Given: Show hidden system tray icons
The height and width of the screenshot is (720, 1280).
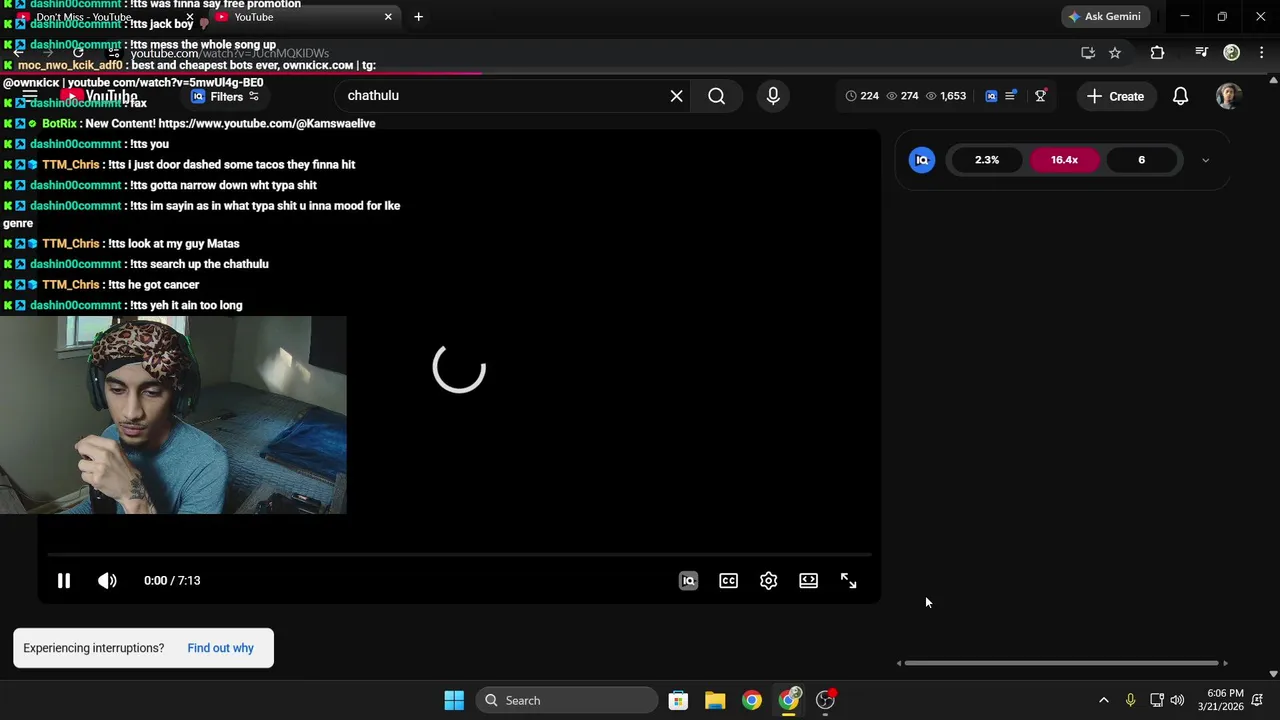Looking at the screenshot, I should (1104, 700).
